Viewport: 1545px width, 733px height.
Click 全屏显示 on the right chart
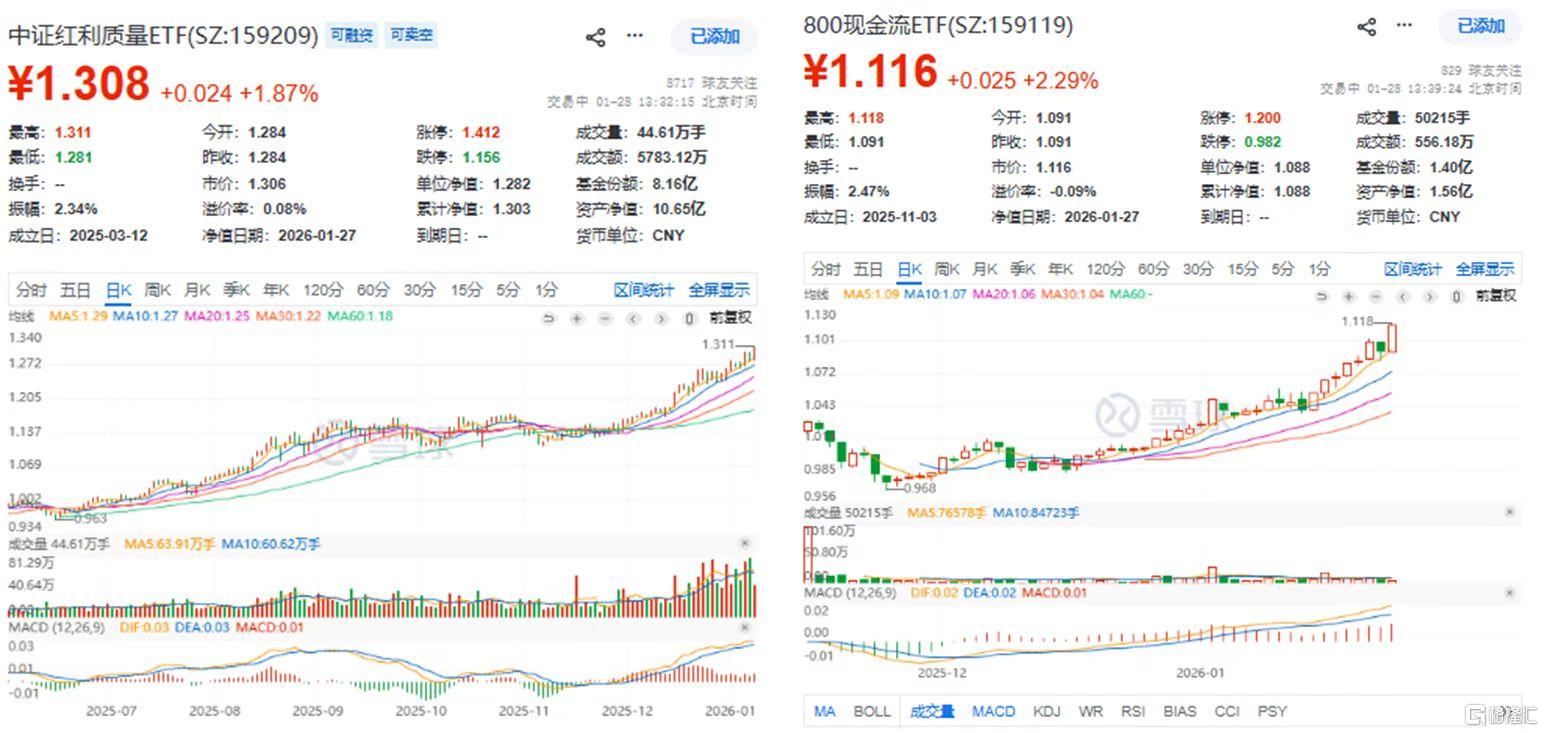(1485, 269)
